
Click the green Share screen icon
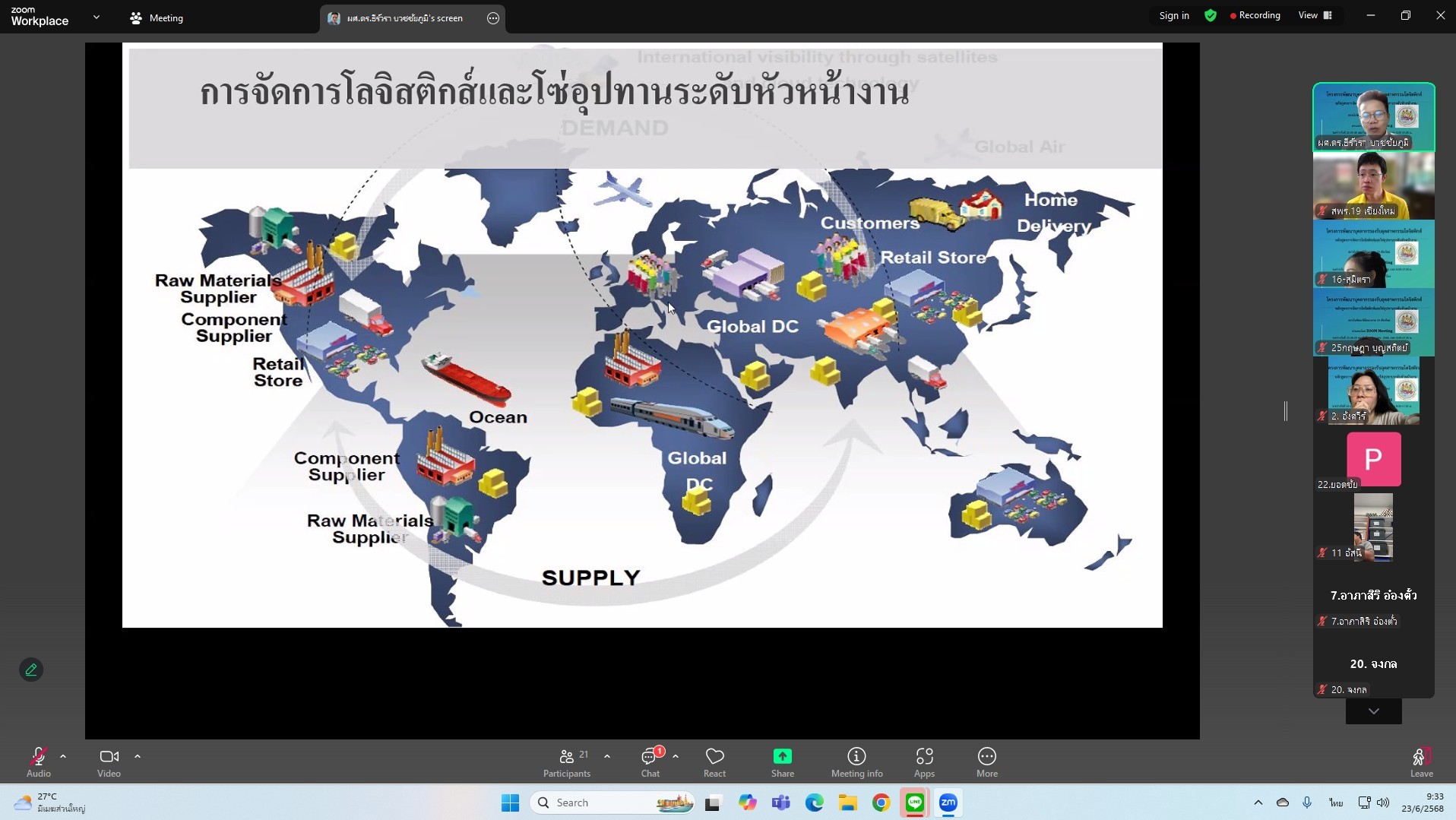tap(782, 756)
